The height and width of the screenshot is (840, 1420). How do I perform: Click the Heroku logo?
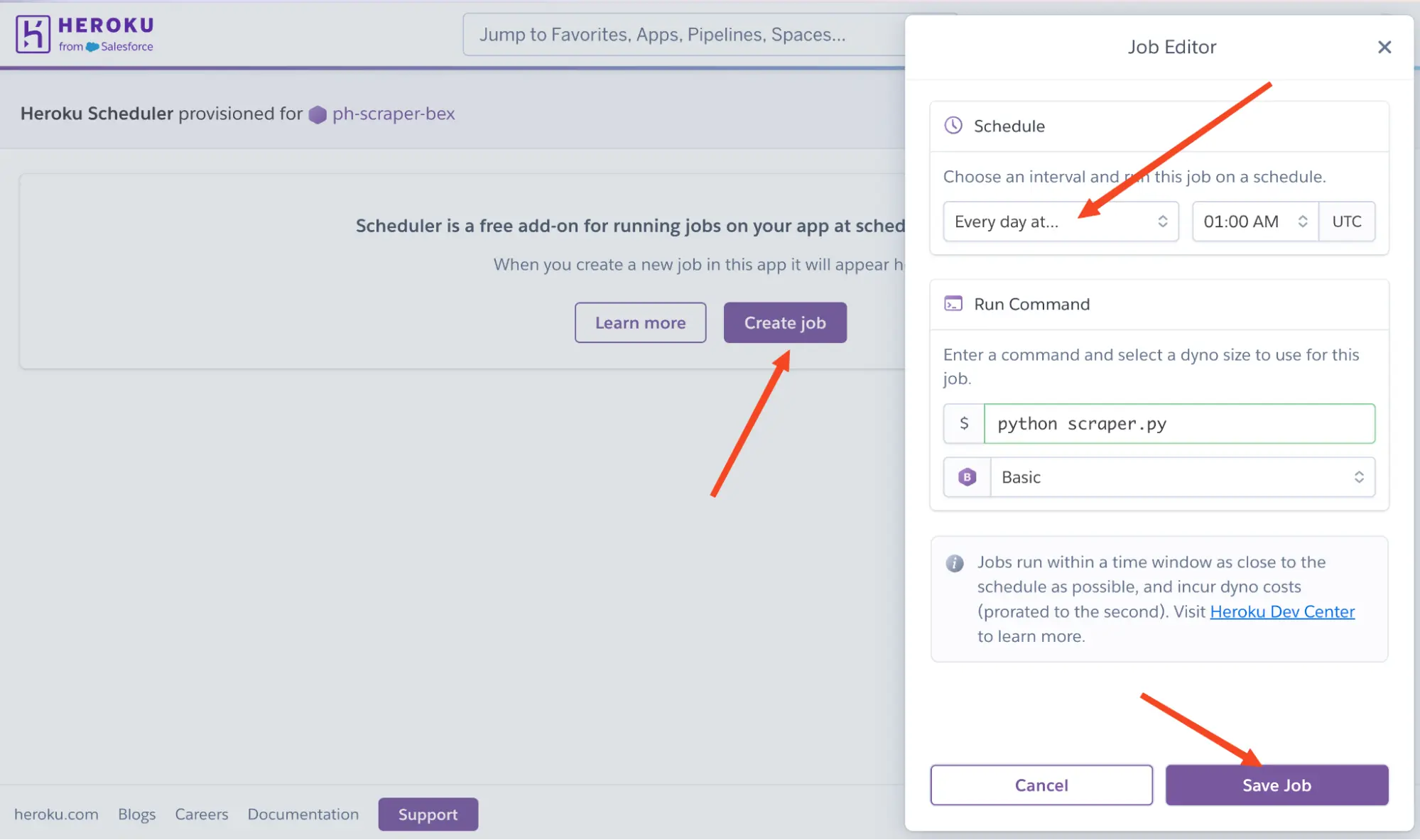[33, 33]
